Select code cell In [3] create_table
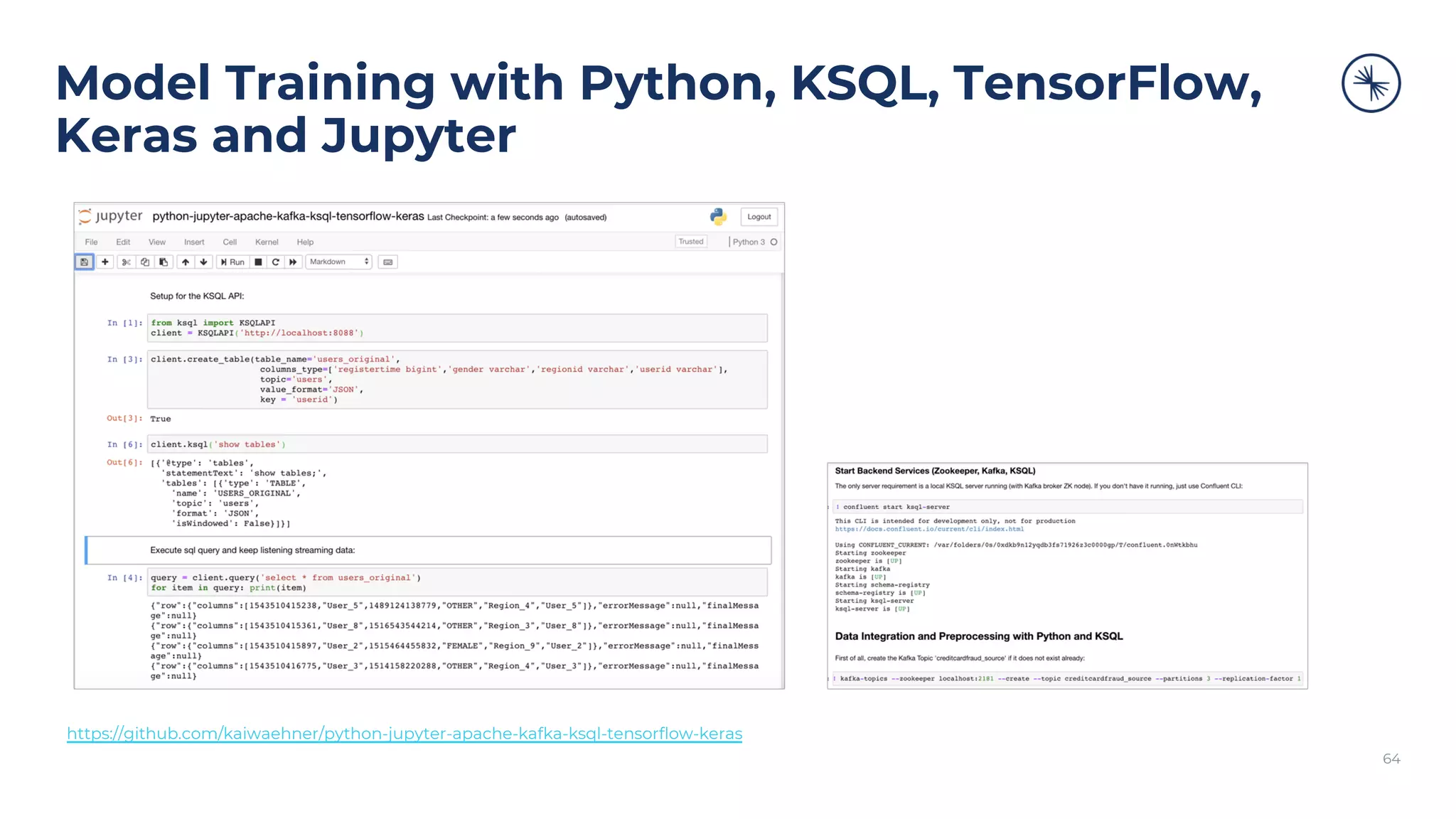This screenshot has width=1456, height=819. 457,380
